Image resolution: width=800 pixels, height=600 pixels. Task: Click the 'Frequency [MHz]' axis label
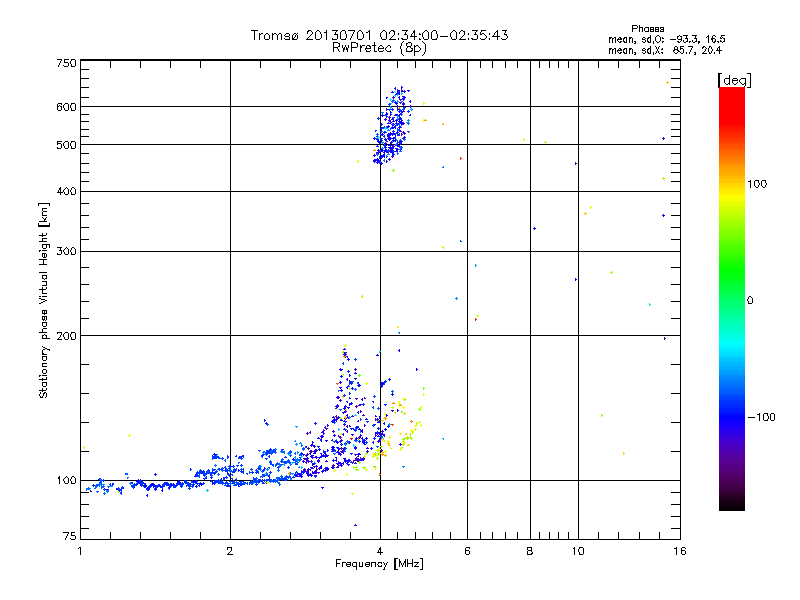[379, 564]
